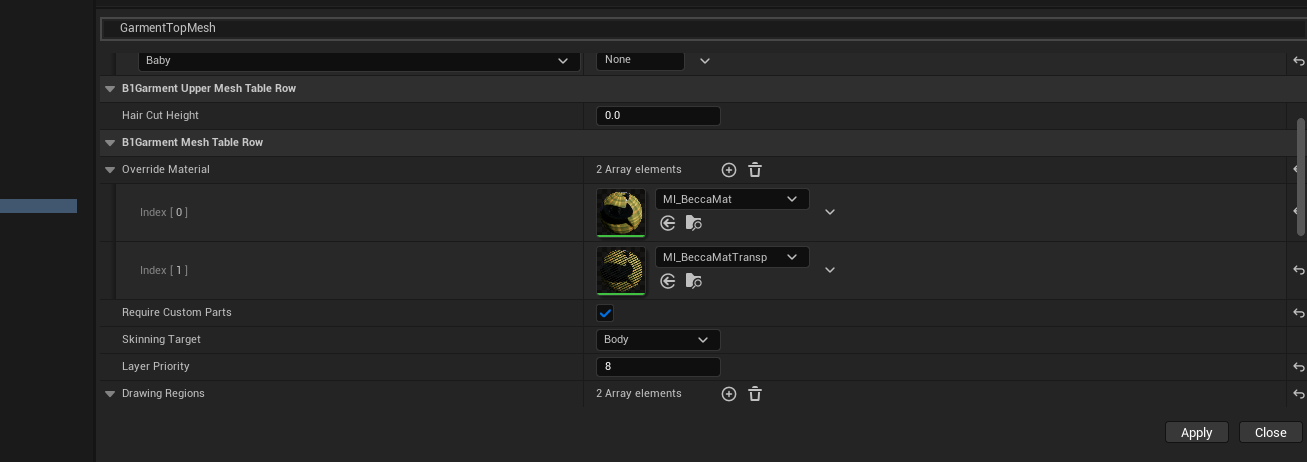Open the Baby dropdown menu

tap(358, 61)
